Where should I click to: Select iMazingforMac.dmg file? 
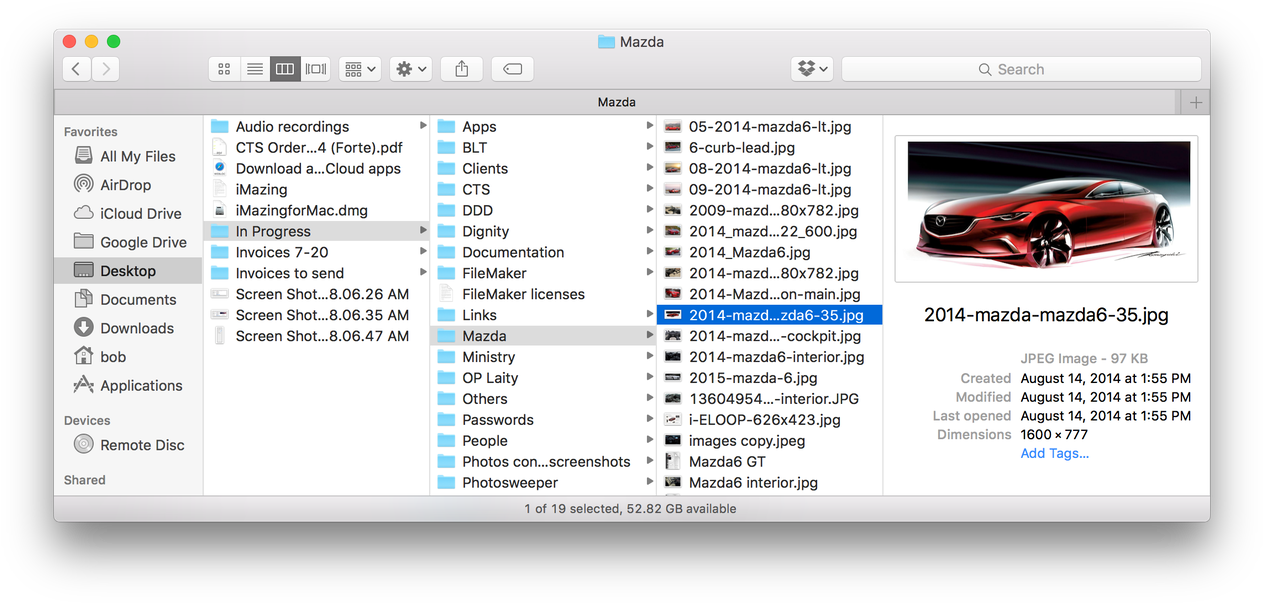[317, 210]
